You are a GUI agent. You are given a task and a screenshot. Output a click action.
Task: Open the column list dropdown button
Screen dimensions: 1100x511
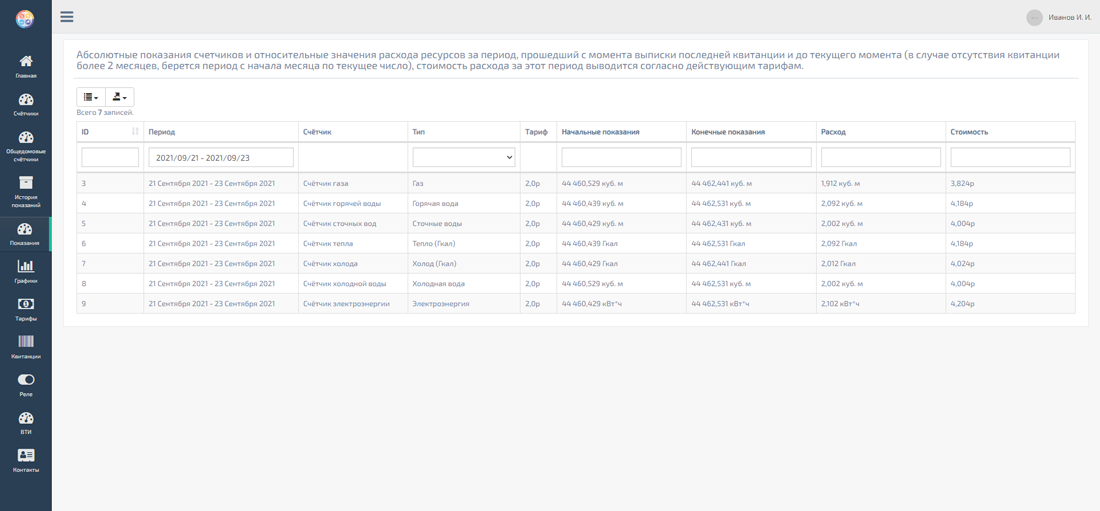[x=91, y=97]
